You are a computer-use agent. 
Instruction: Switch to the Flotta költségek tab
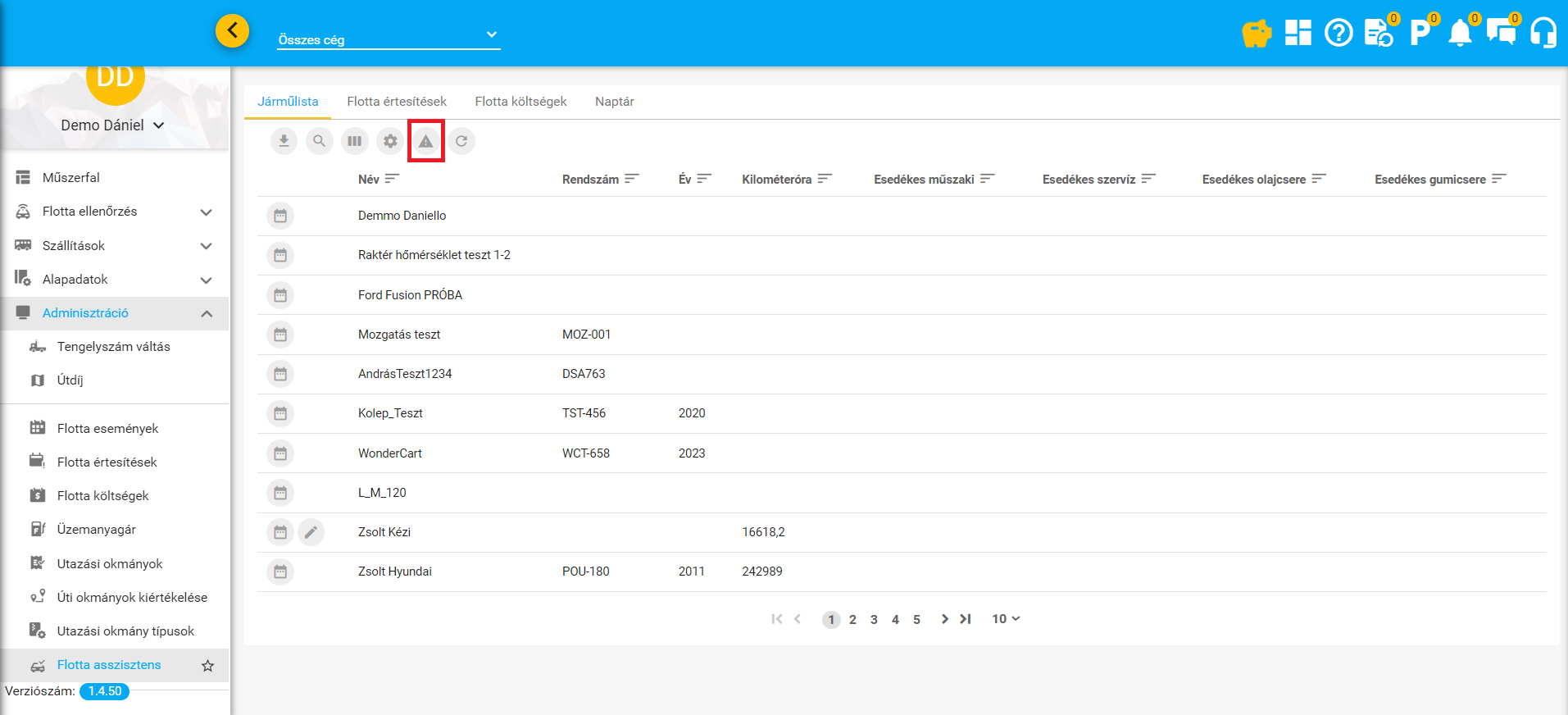tap(520, 102)
